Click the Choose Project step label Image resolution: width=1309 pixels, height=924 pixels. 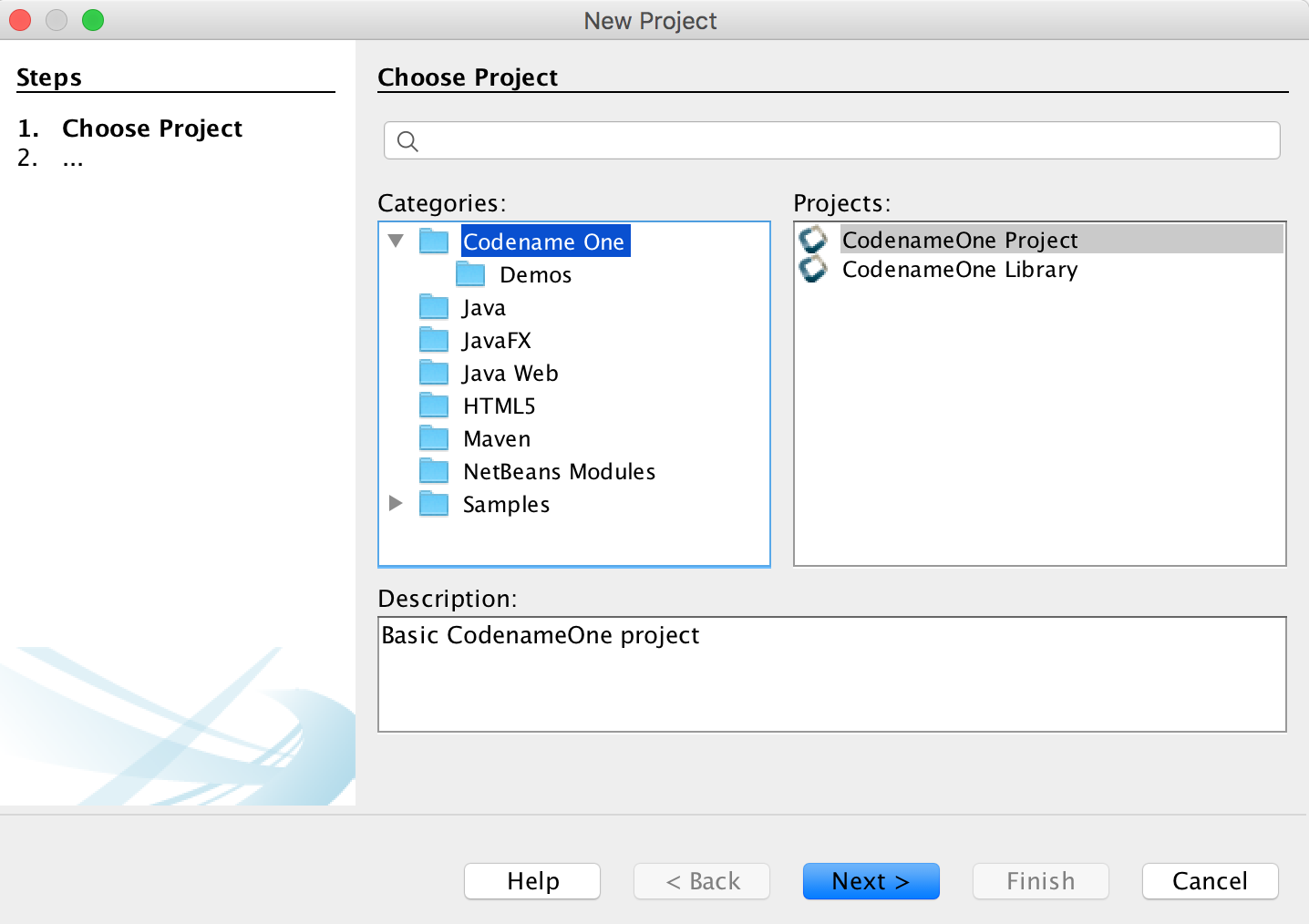151,128
